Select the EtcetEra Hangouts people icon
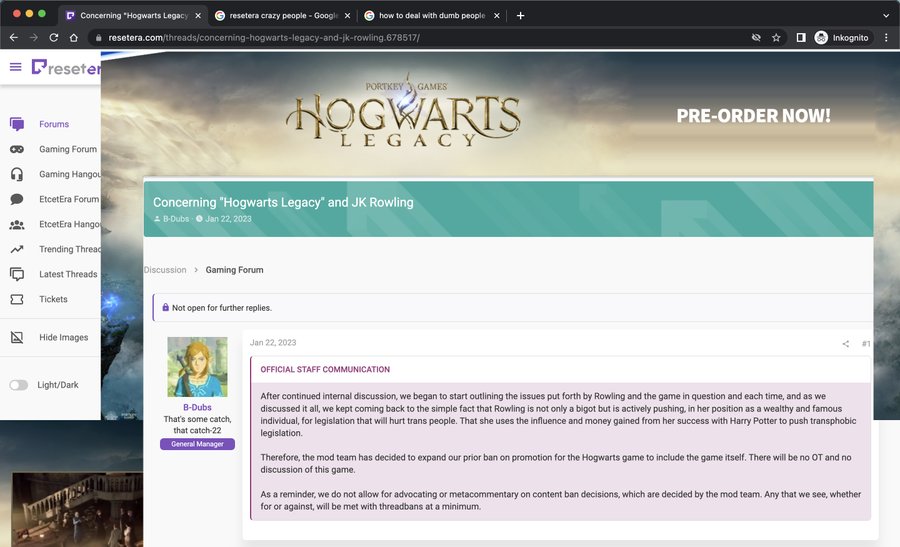 pyautogui.click(x=17, y=224)
